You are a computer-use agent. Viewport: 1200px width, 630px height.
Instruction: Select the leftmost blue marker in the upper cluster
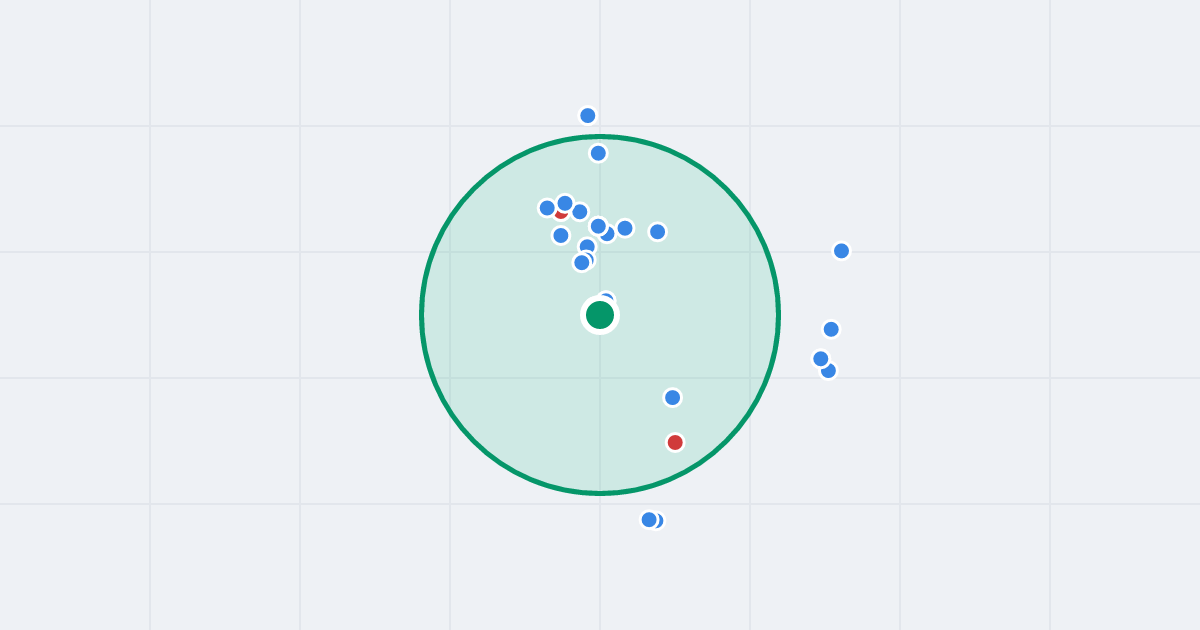click(547, 208)
